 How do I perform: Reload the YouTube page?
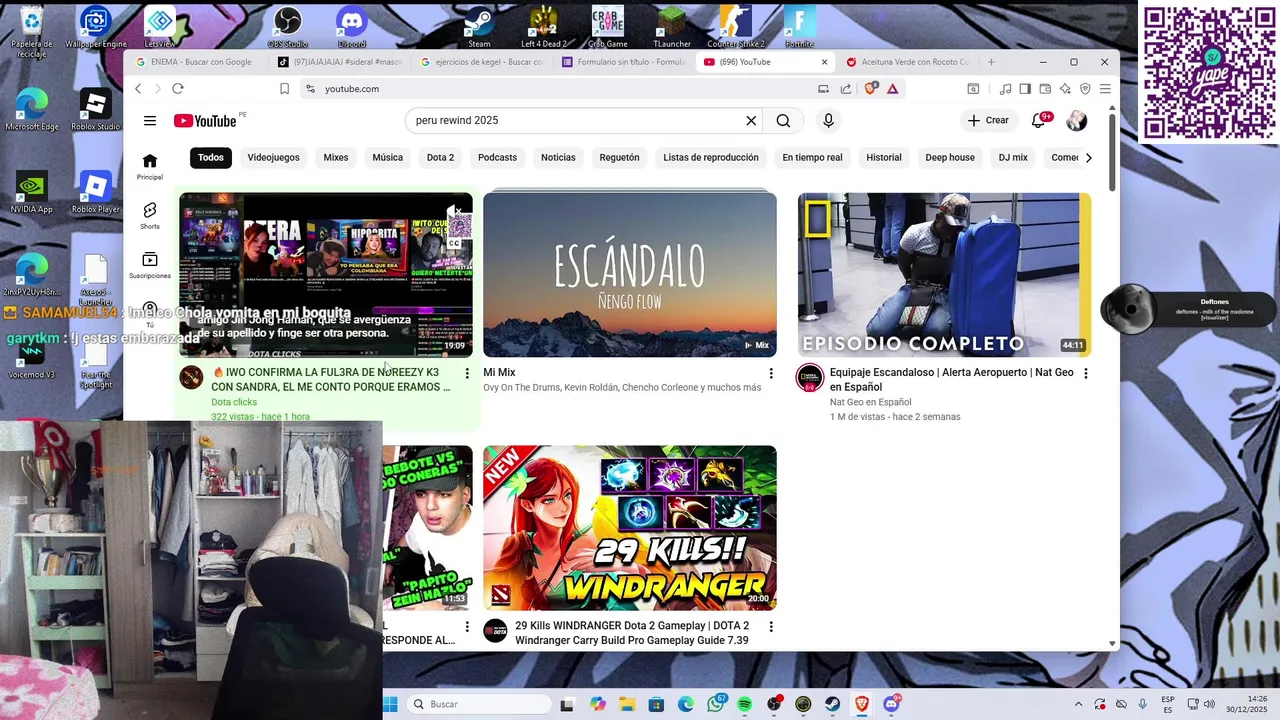[x=178, y=89]
